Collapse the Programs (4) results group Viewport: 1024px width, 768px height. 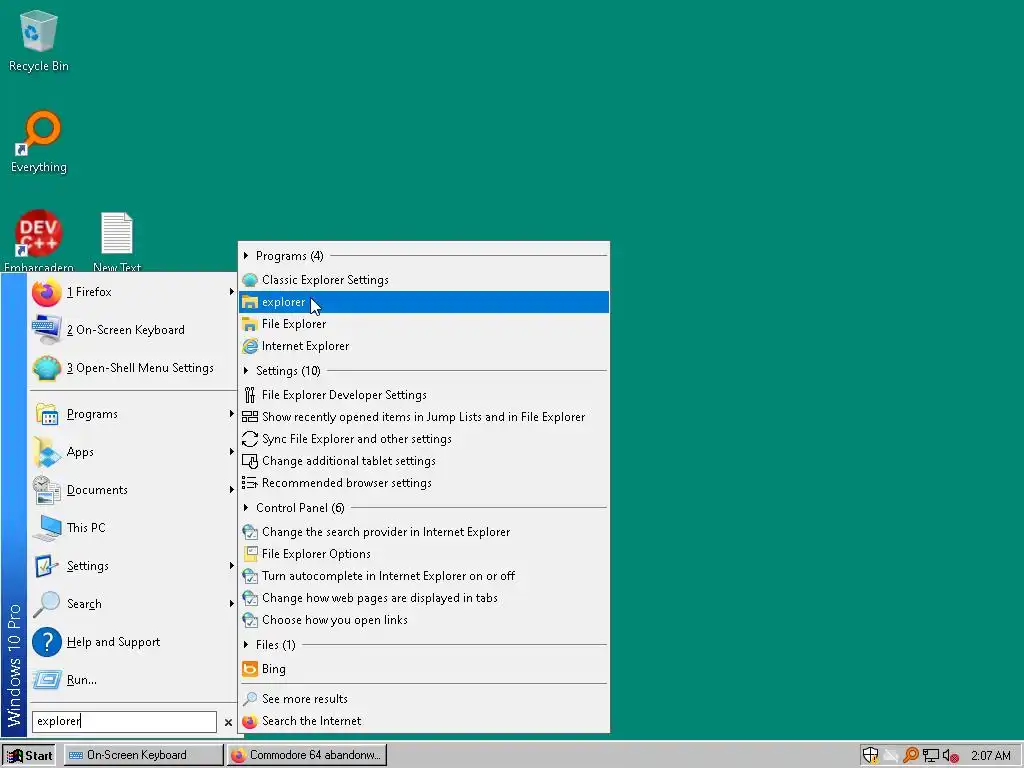click(246, 255)
